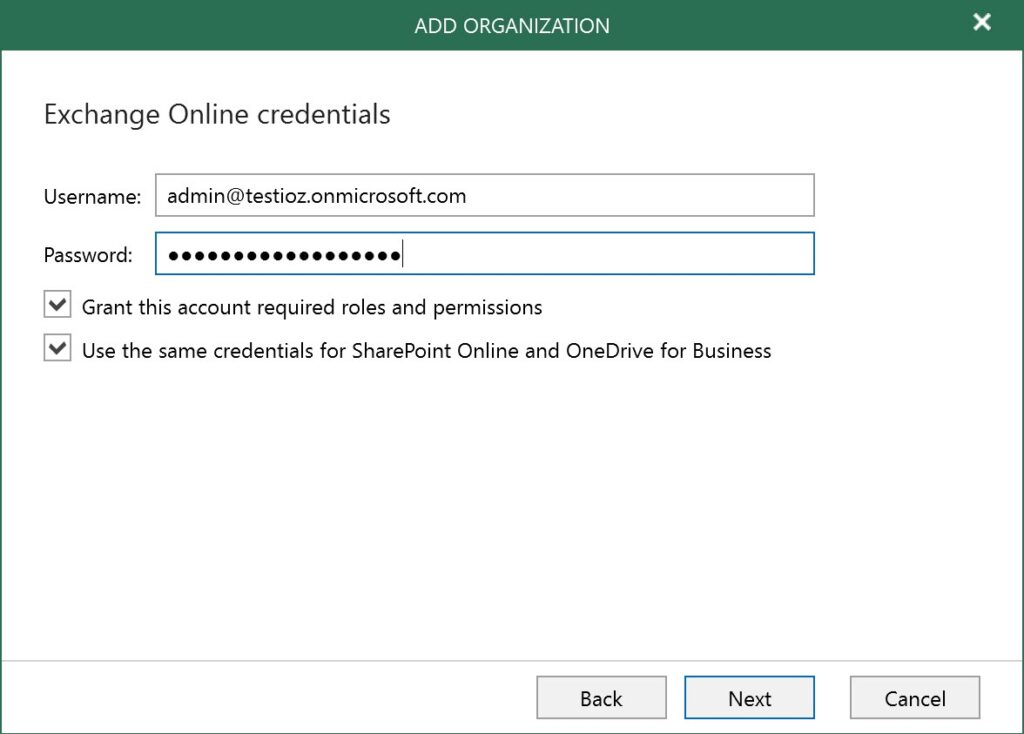1024x734 pixels.
Task: Proceed with the Next button
Action: [749, 698]
